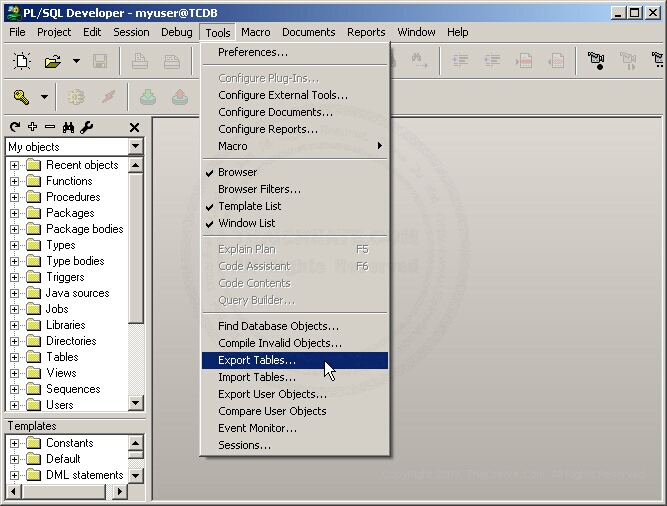
Task: Click the Log on key icon
Action: [x=21, y=97]
